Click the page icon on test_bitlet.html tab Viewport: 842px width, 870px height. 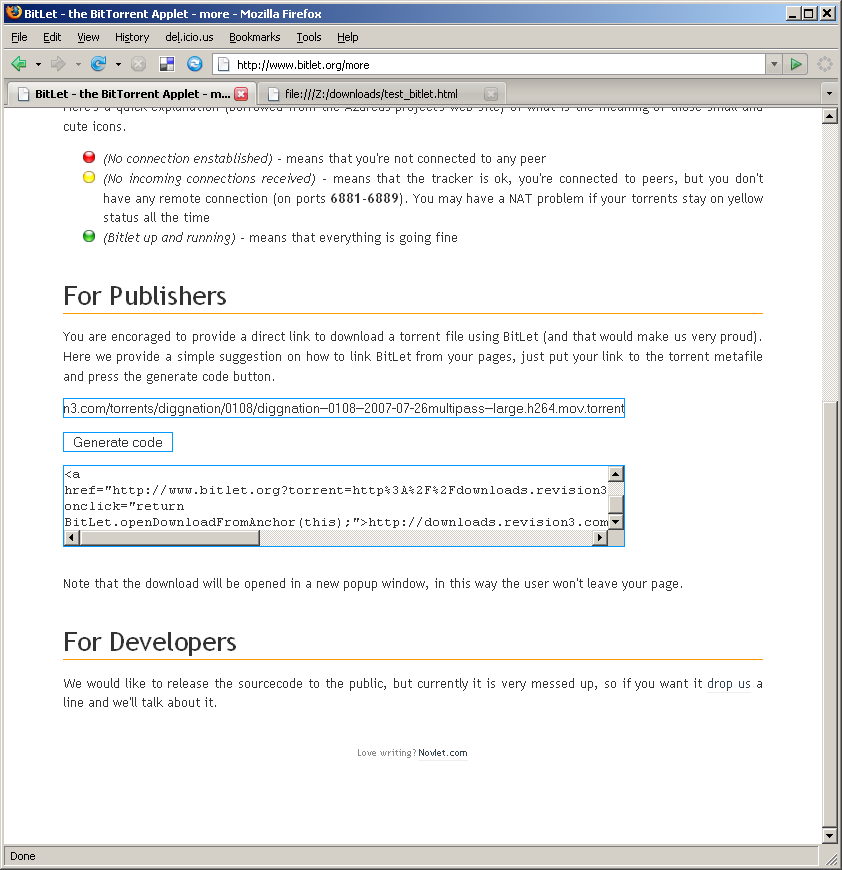(x=273, y=94)
